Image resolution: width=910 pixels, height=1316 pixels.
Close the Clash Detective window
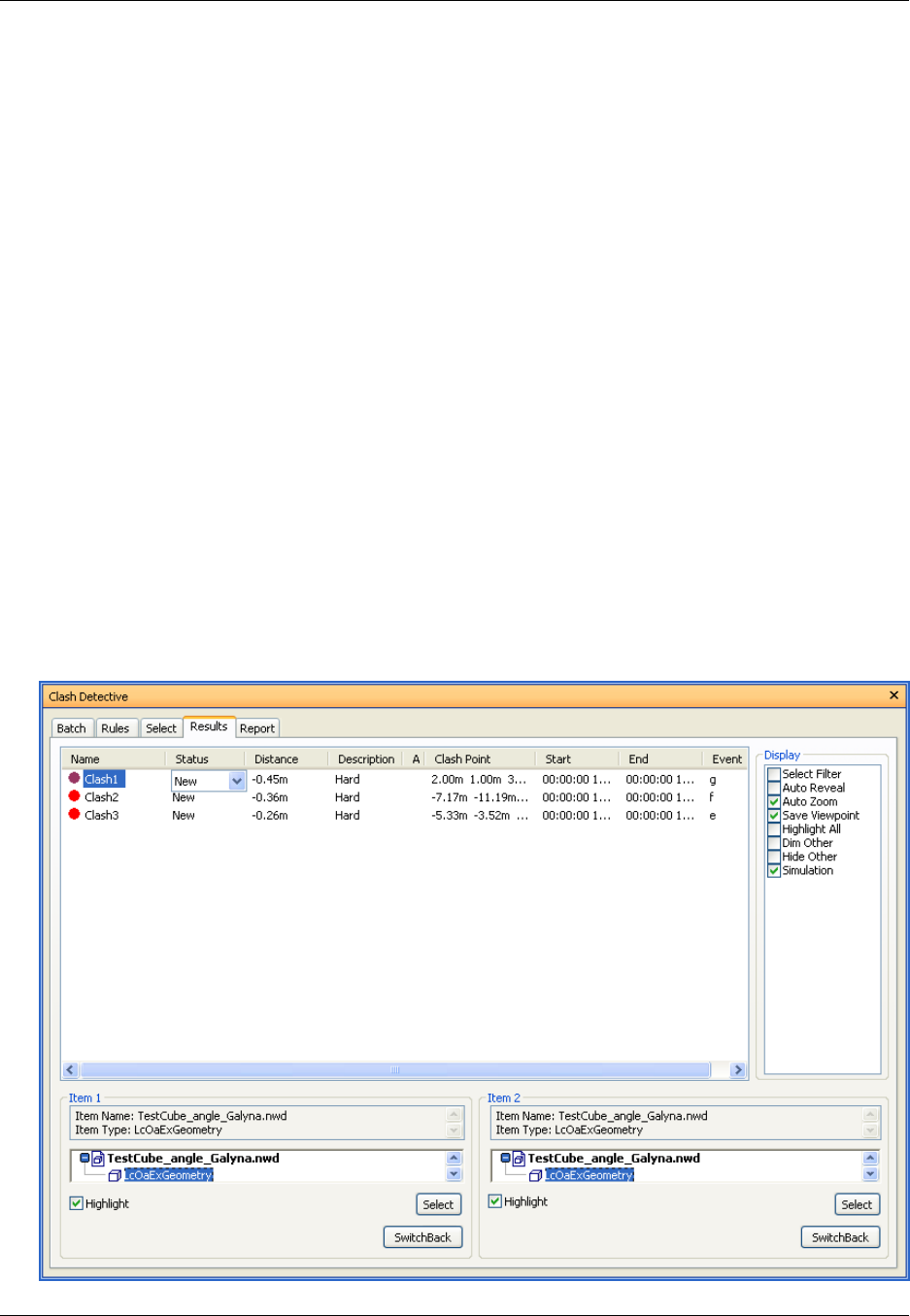click(x=893, y=695)
